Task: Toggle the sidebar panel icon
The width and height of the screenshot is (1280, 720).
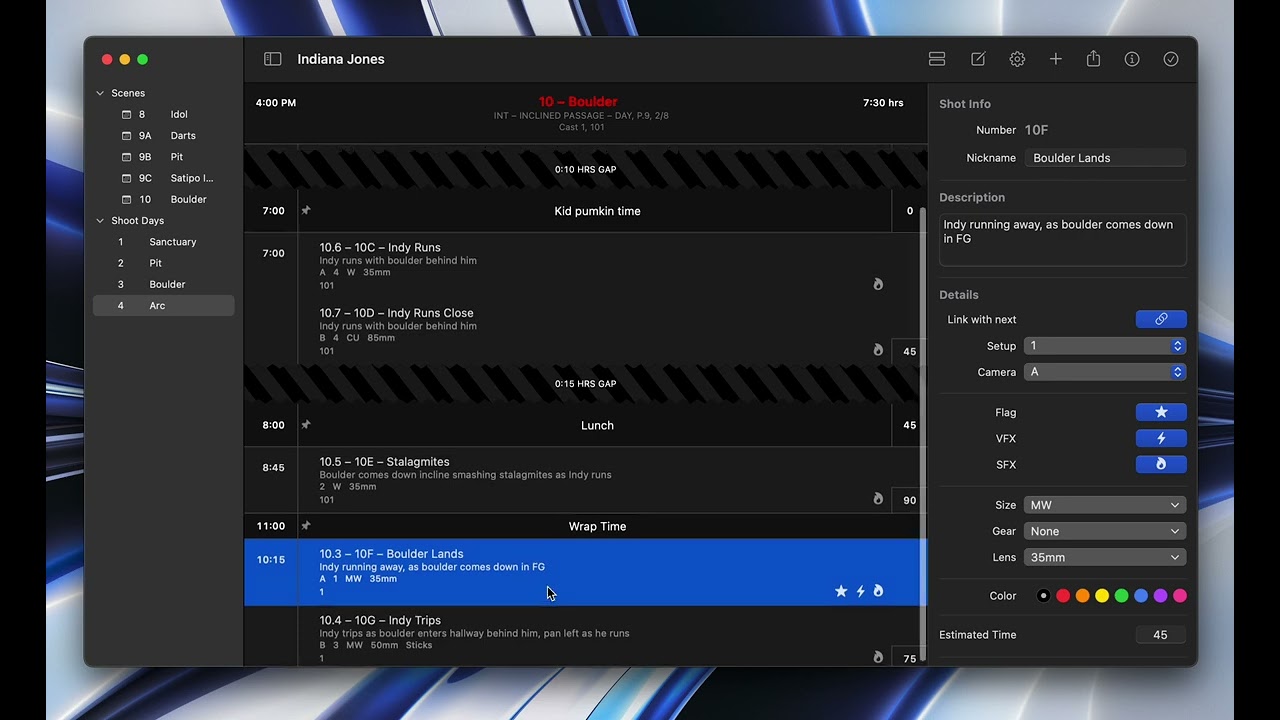Action: tap(273, 59)
